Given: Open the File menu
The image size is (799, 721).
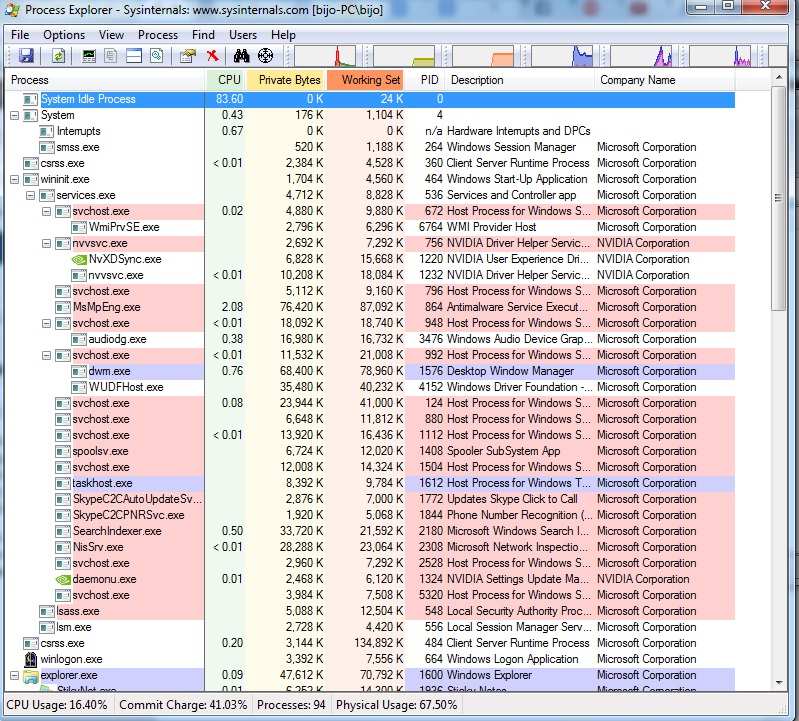Looking at the screenshot, I should pyautogui.click(x=20, y=35).
